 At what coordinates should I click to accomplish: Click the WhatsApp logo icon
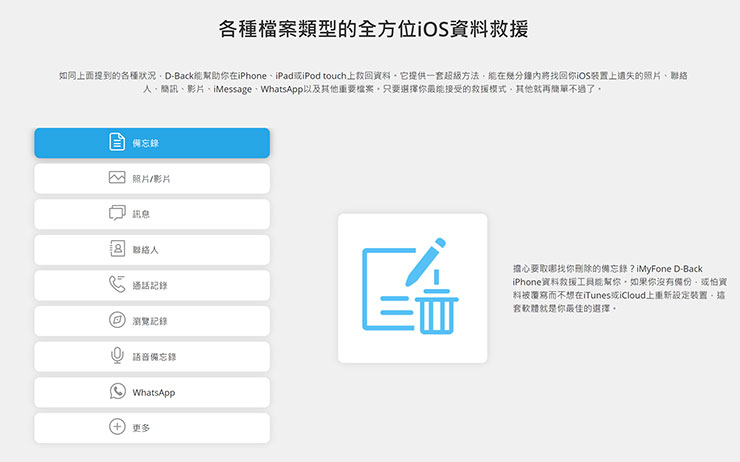coord(117,391)
